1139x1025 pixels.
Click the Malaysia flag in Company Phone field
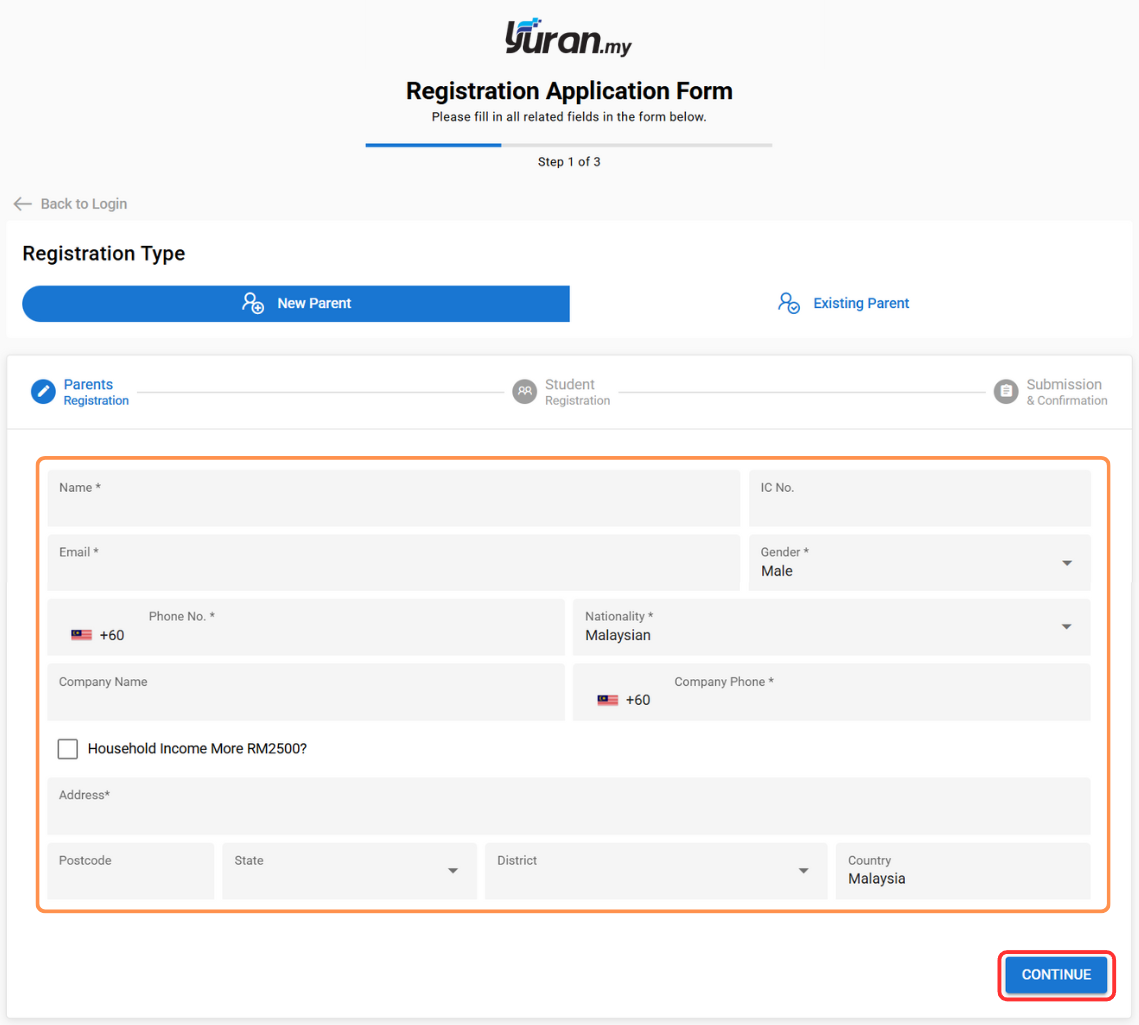[x=607, y=700]
